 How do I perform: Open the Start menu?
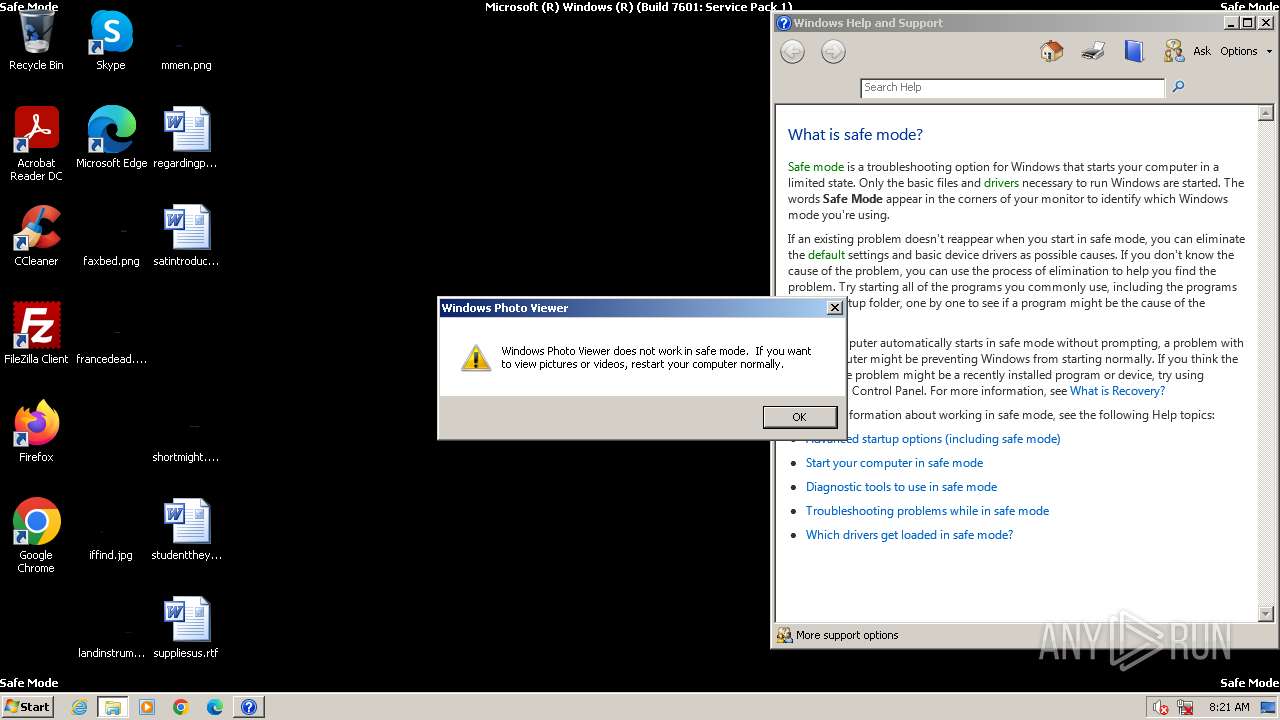[x=27, y=706]
